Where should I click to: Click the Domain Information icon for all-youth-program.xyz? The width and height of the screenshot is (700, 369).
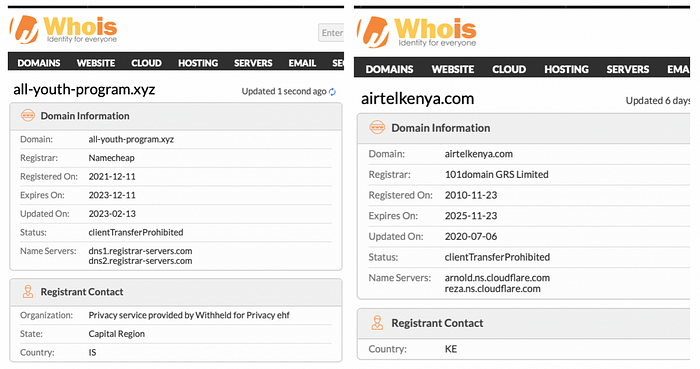28,116
